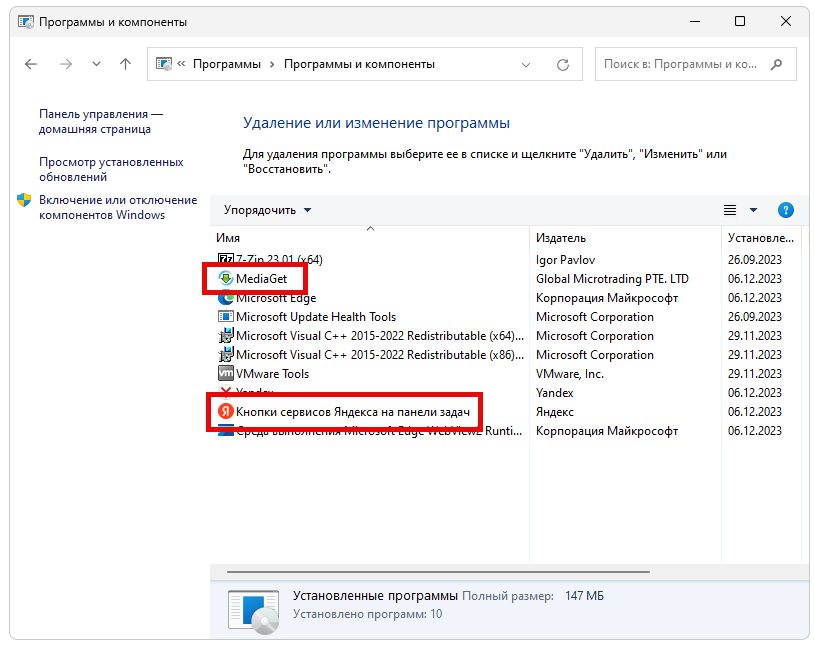Select Среда выполнения Microsoft Edge WebView2 entry
The image size is (814, 645).
coord(379,431)
